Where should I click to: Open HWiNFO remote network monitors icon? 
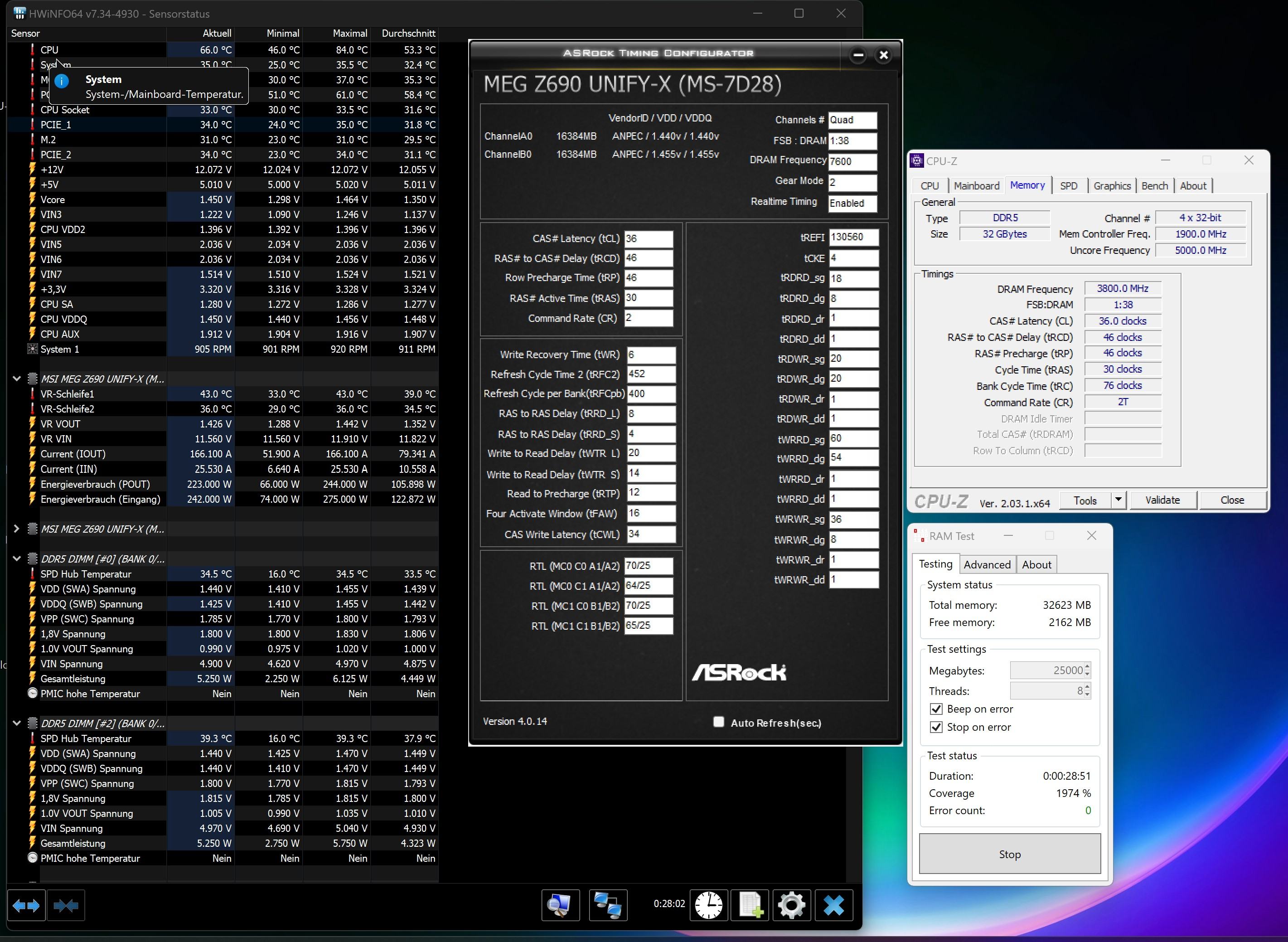(x=608, y=905)
